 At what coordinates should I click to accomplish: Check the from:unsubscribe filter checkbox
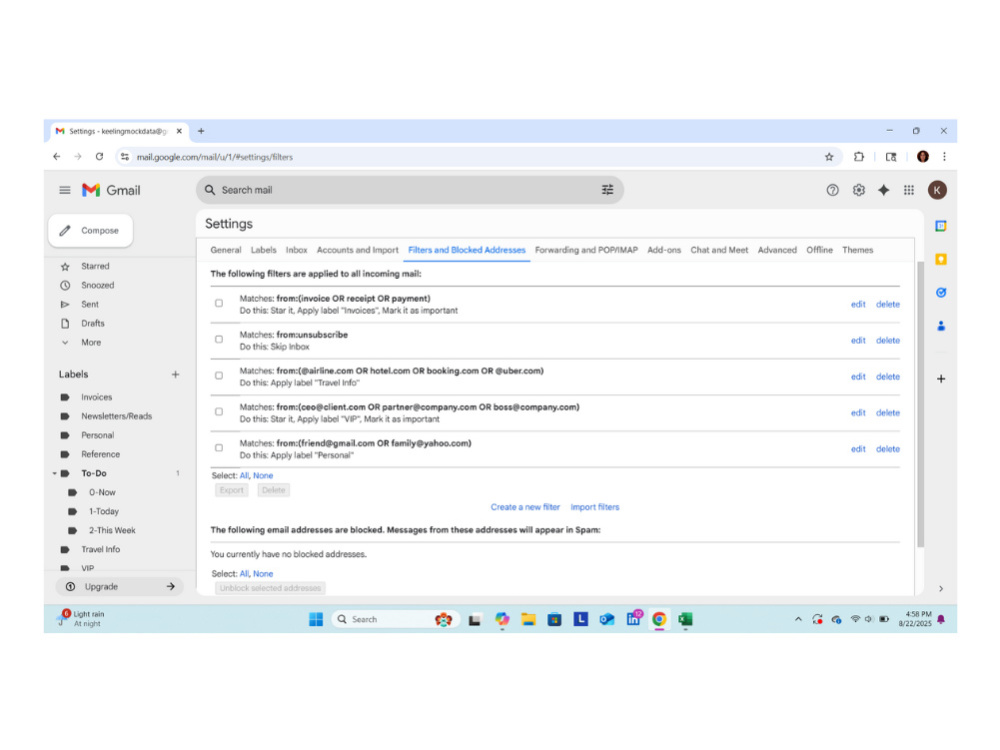click(x=219, y=339)
